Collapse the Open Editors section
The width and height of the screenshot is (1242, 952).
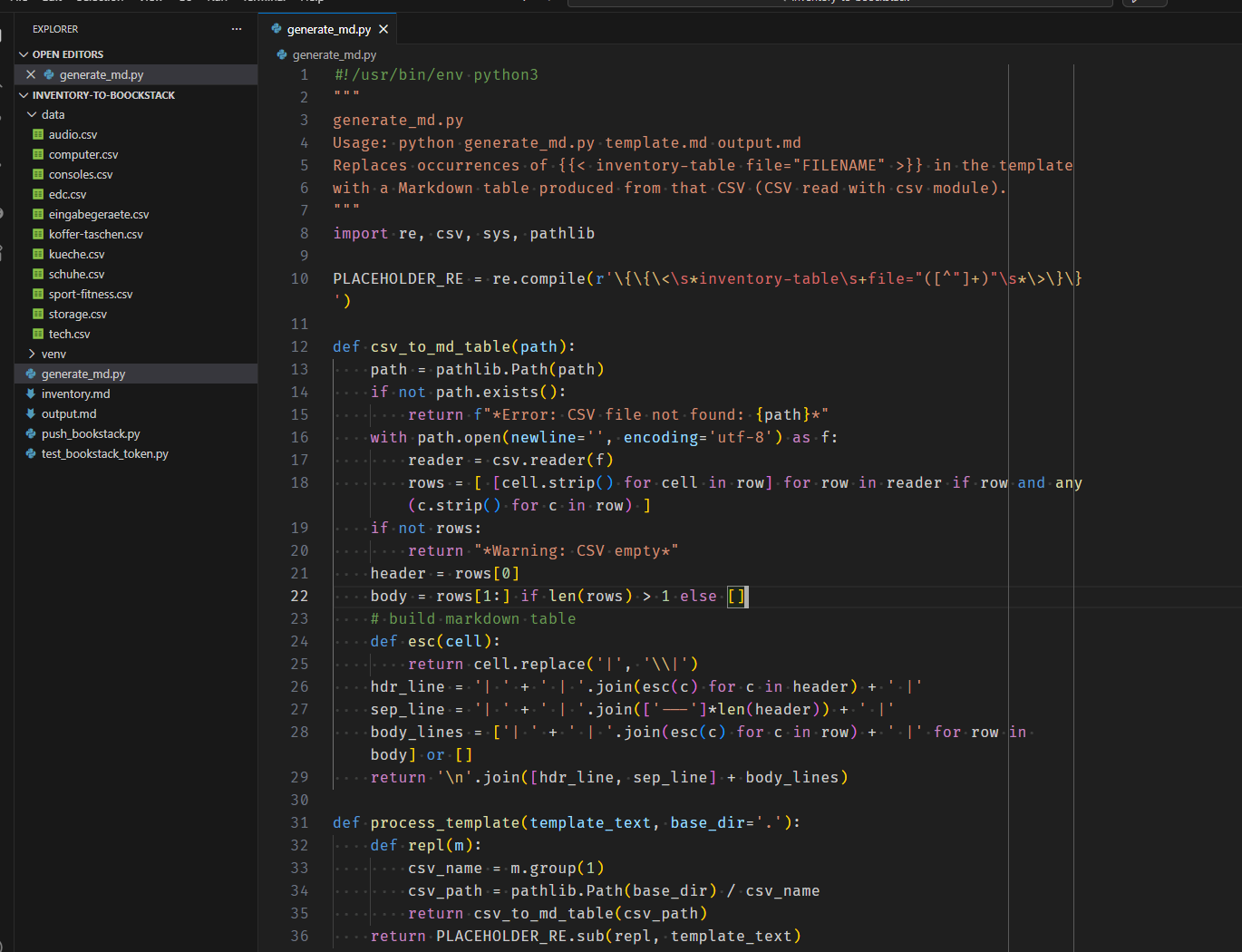(24, 54)
